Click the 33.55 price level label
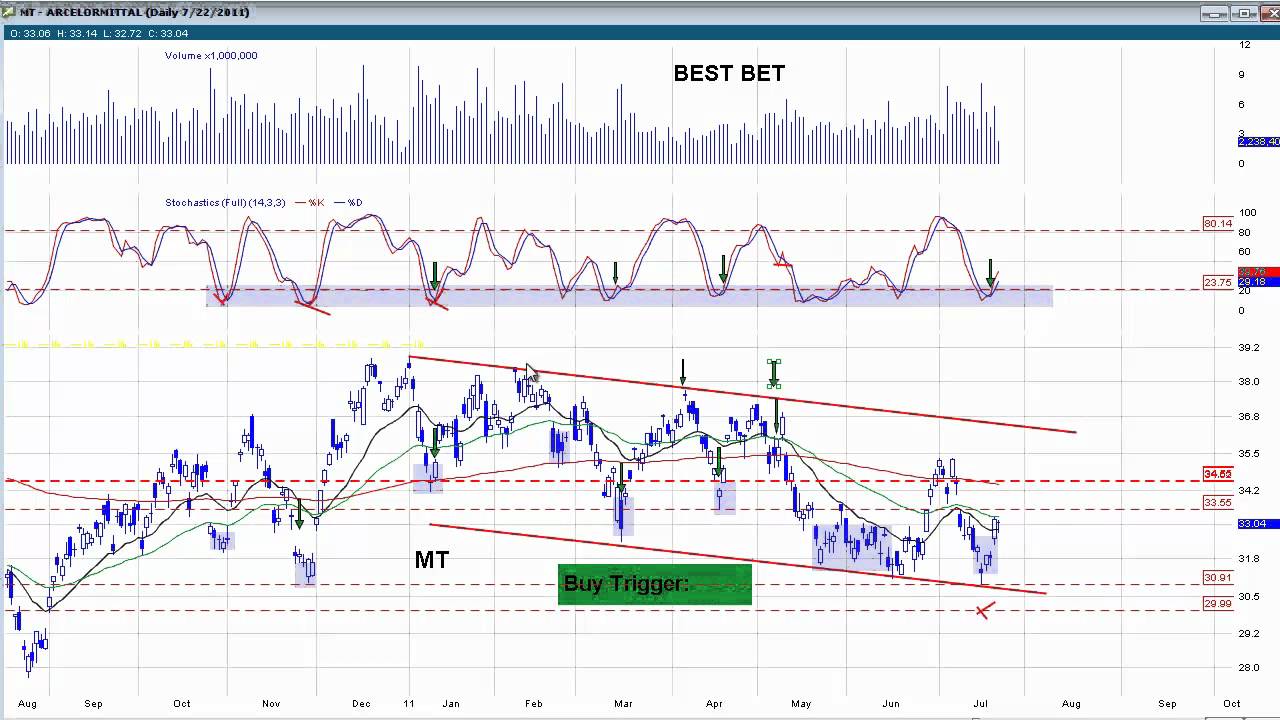Viewport: 1280px width, 720px height. (x=1218, y=503)
